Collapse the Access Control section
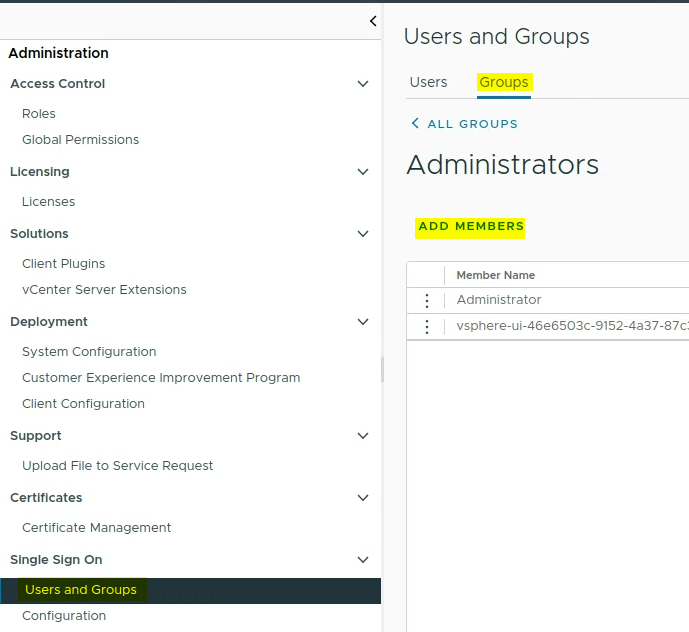 coord(363,84)
